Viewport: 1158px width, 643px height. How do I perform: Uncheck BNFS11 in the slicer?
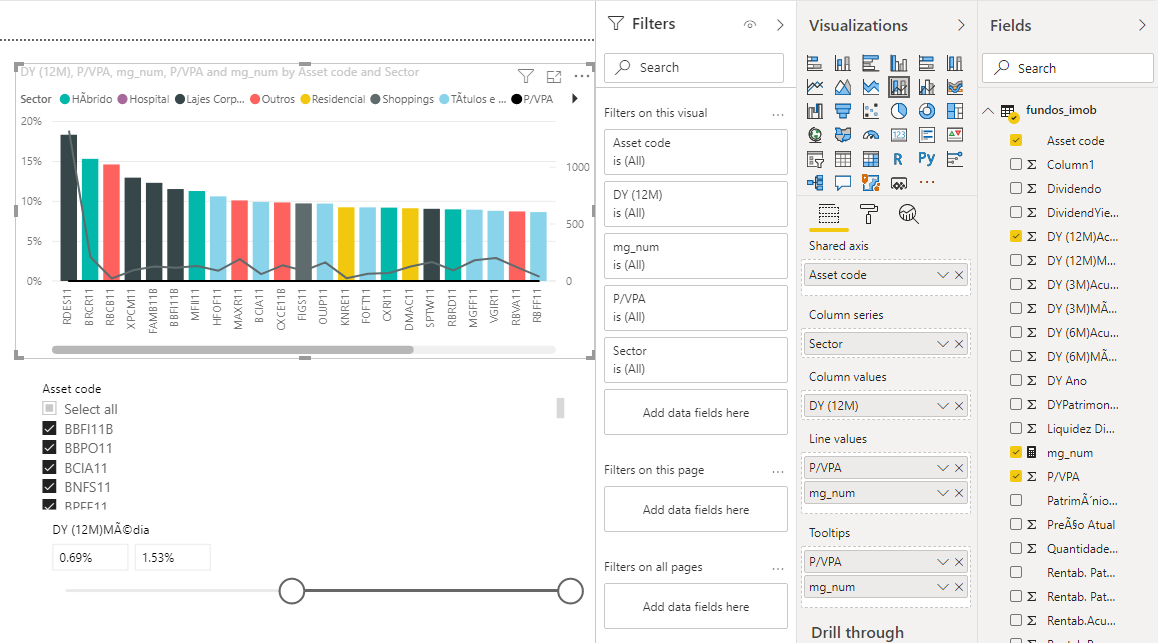49,486
